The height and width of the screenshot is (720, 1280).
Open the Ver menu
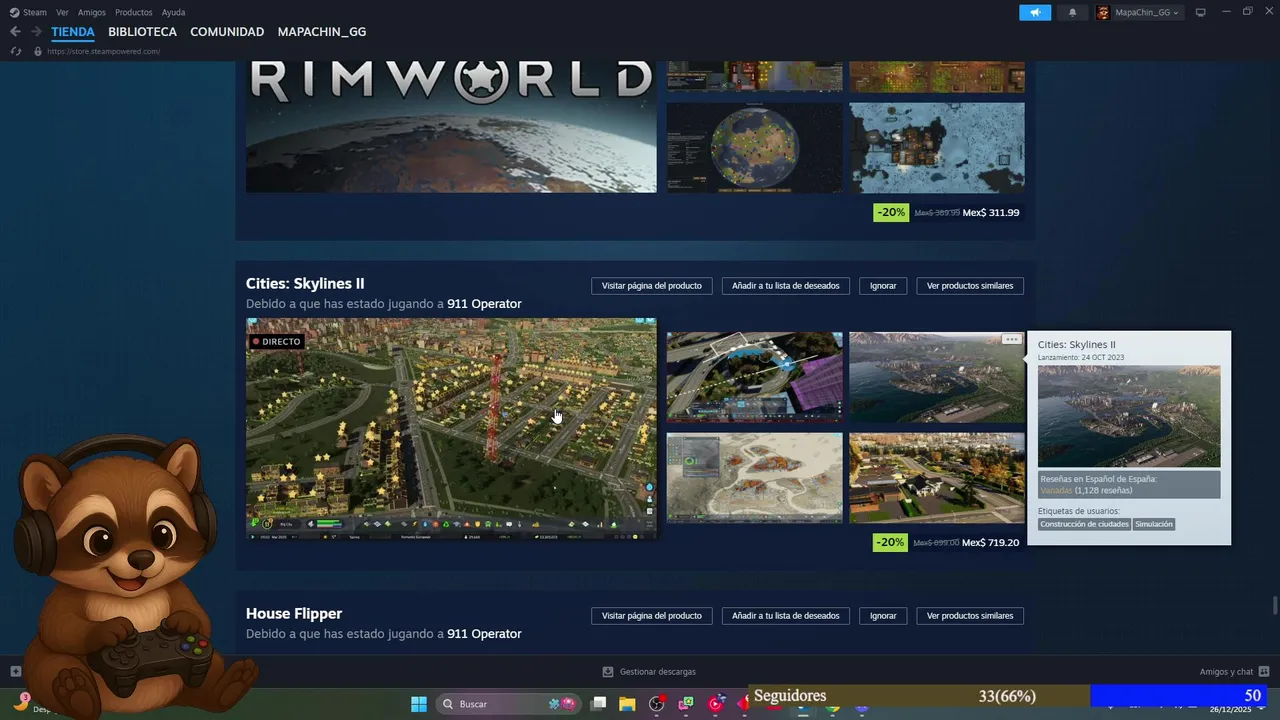[62, 12]
